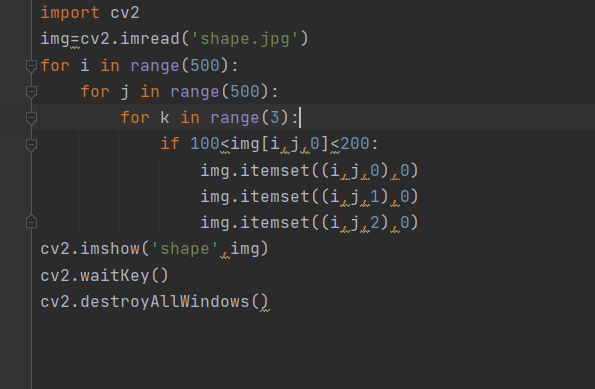The image size is (595, 389).
Task: Click variable 'i' in the first for loop
Action: (x=85, y=65)
